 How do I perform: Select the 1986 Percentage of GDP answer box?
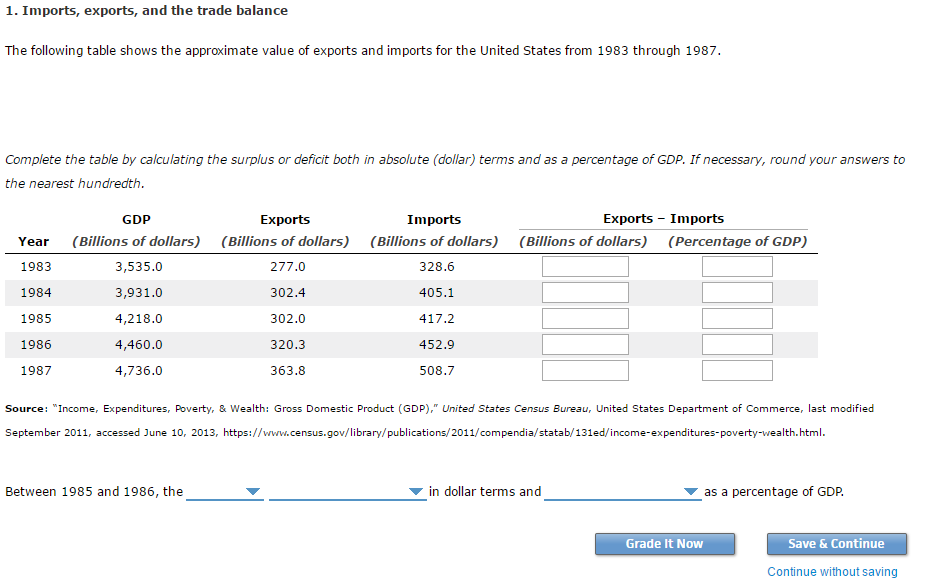click(x=737, y=344)
